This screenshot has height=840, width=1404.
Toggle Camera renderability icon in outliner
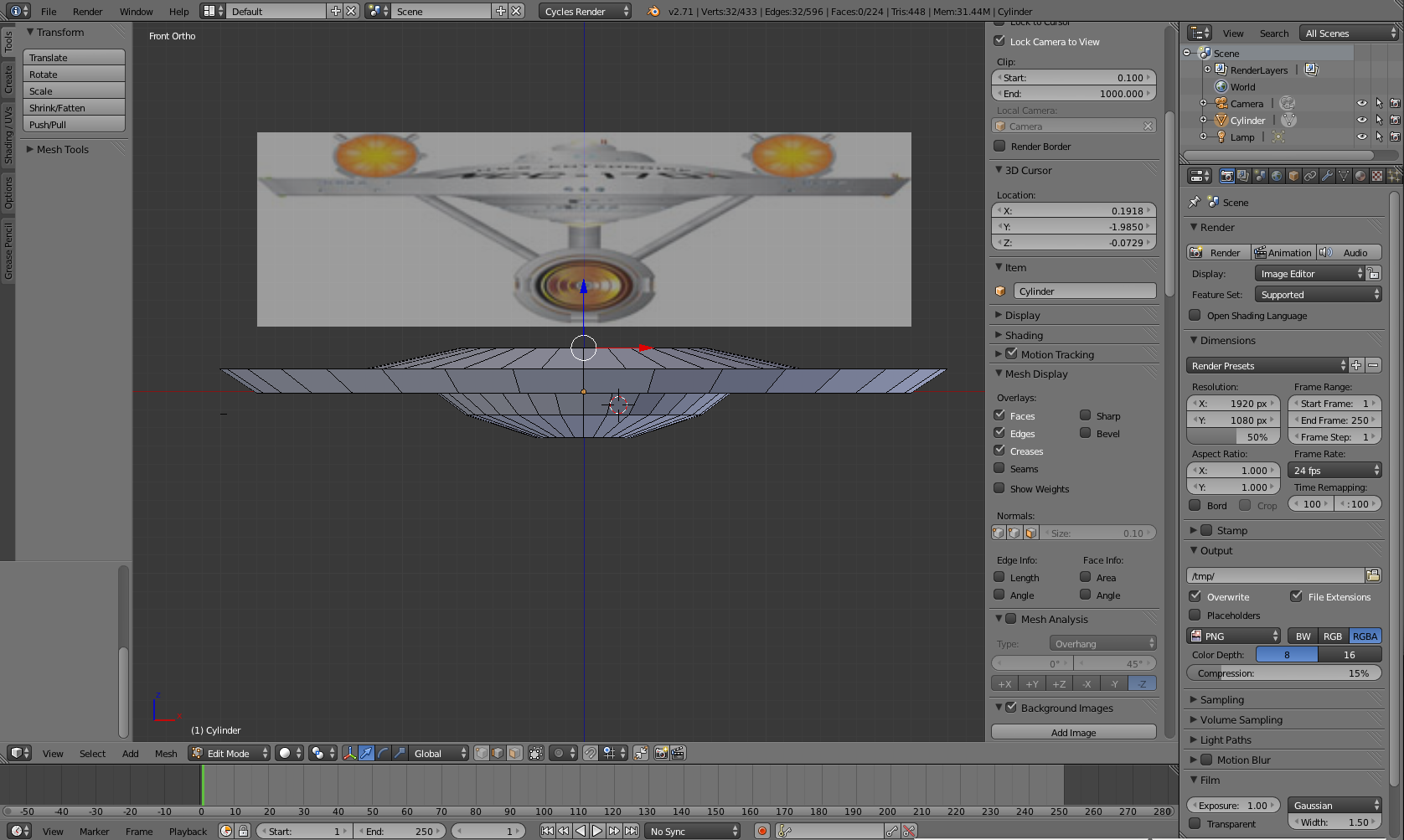(1395, 104)
